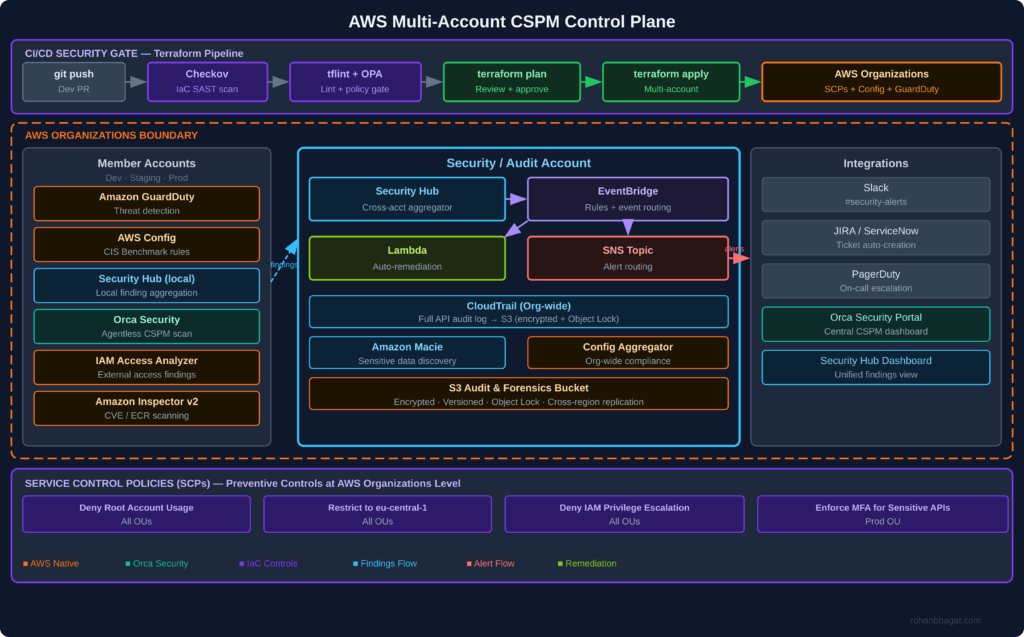Select the tflint + OPA pipeline step

[355, 82]
